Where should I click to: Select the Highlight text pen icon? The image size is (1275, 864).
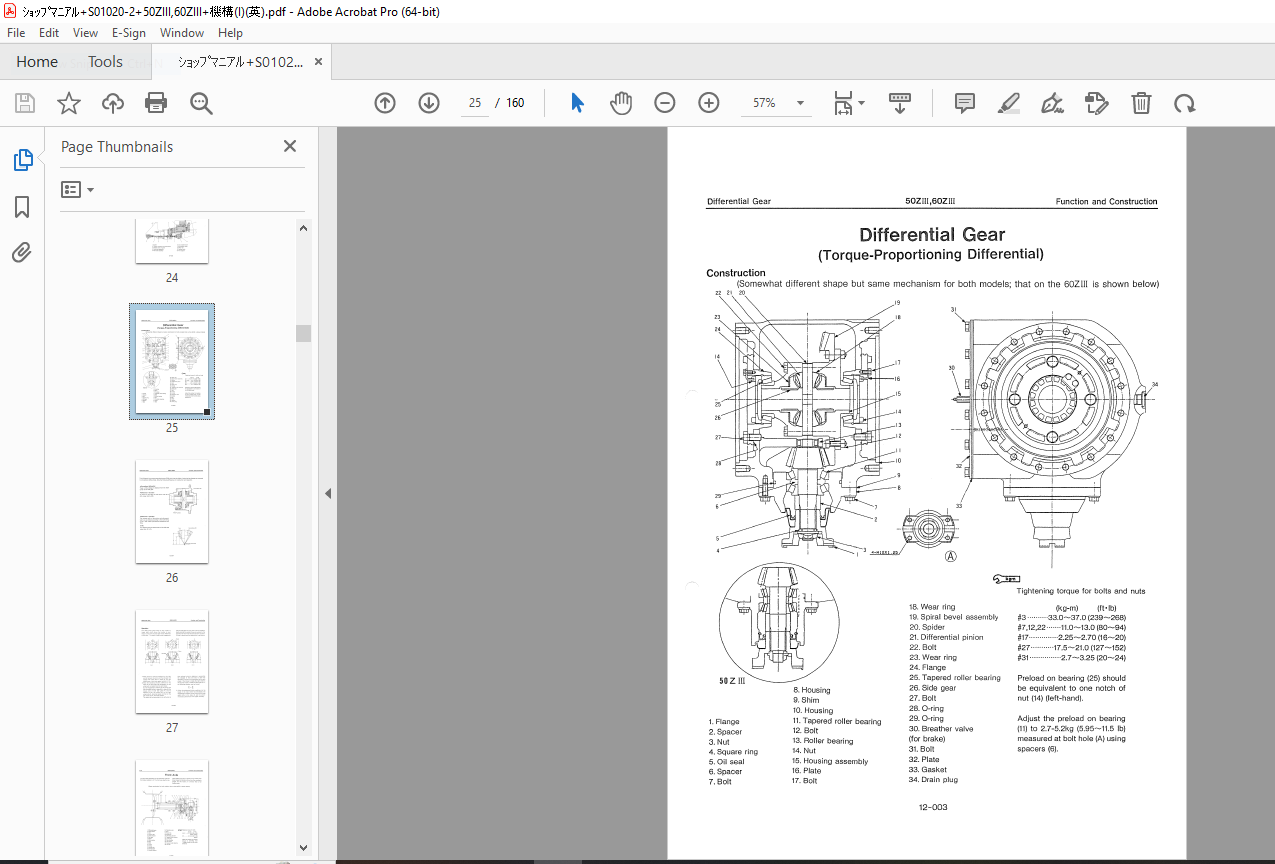[x=1009, y=103]
